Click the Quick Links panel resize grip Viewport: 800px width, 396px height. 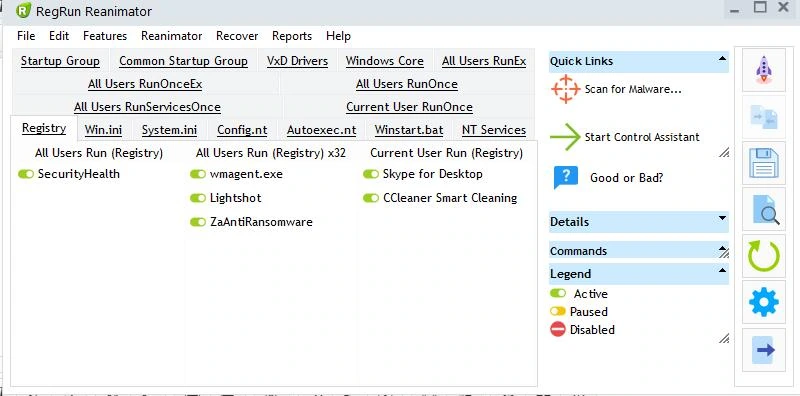[724, 152]
